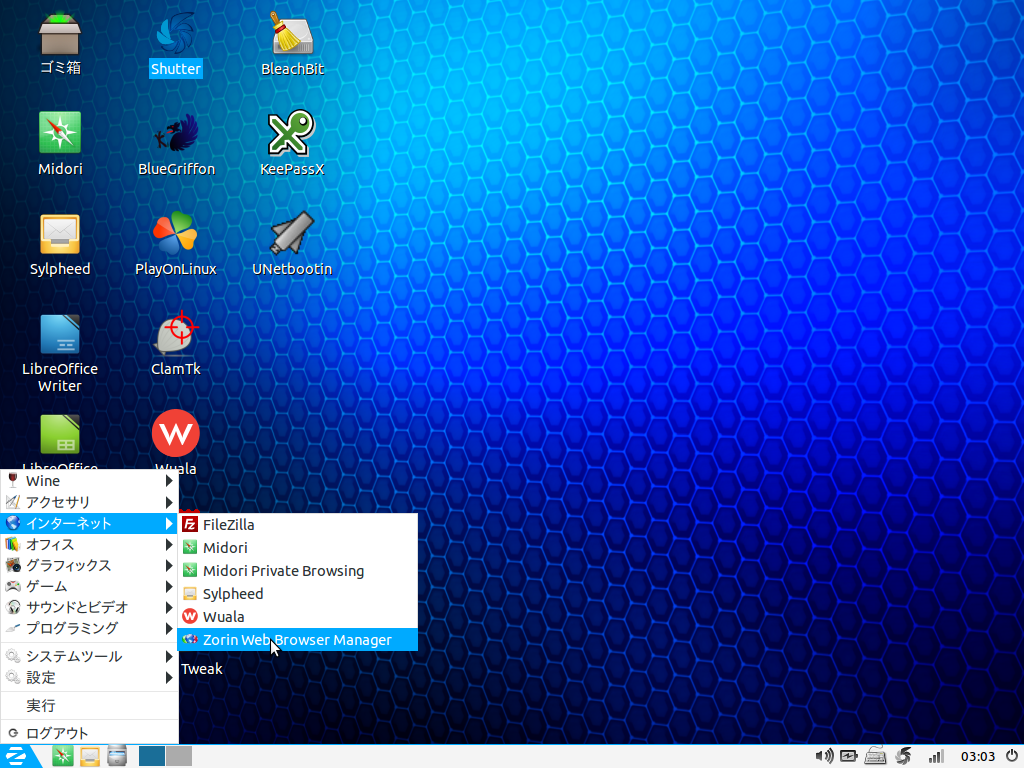Launch the Midori desktop icon

59,144
